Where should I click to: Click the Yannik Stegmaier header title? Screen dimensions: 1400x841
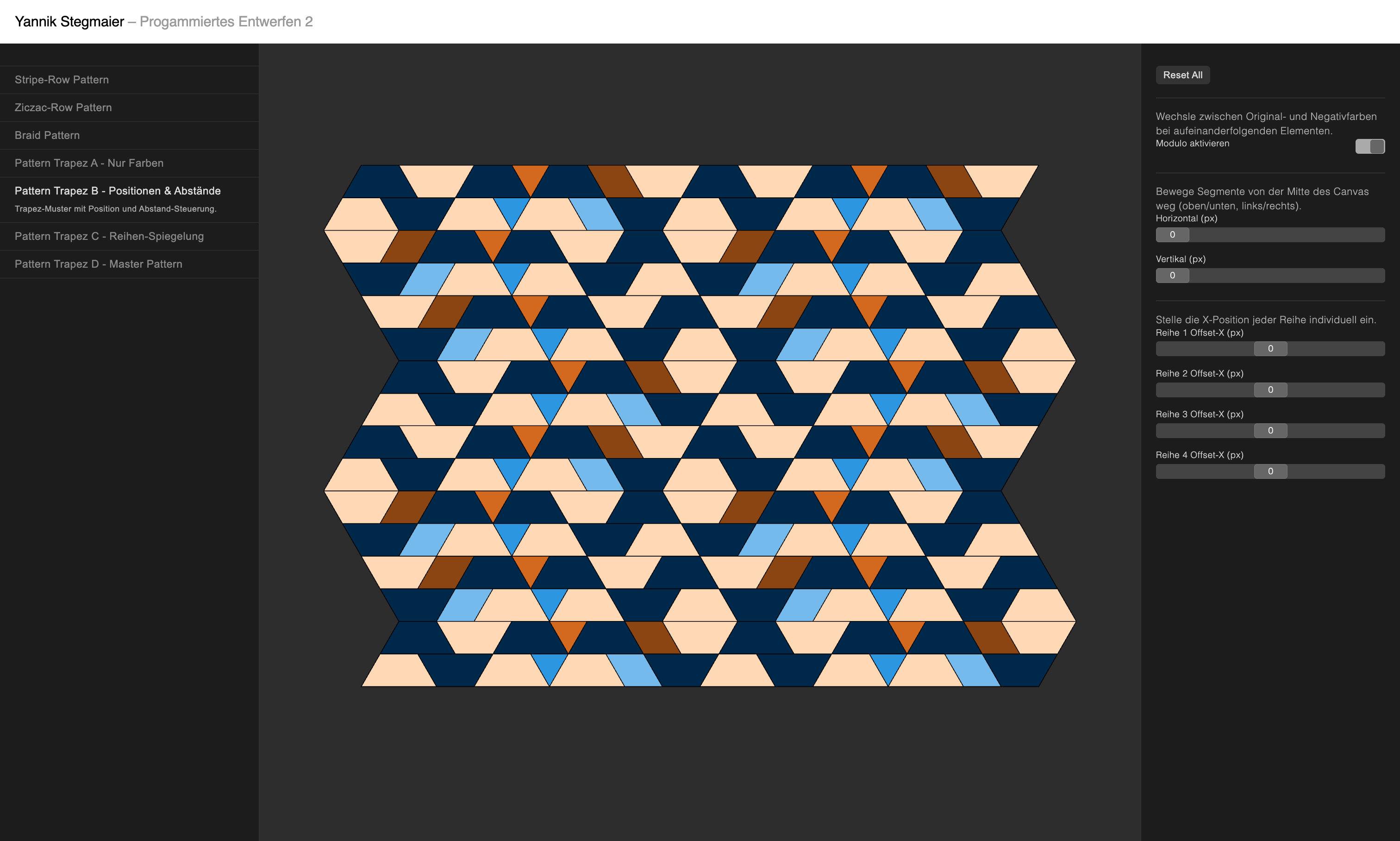pos(69,22)
